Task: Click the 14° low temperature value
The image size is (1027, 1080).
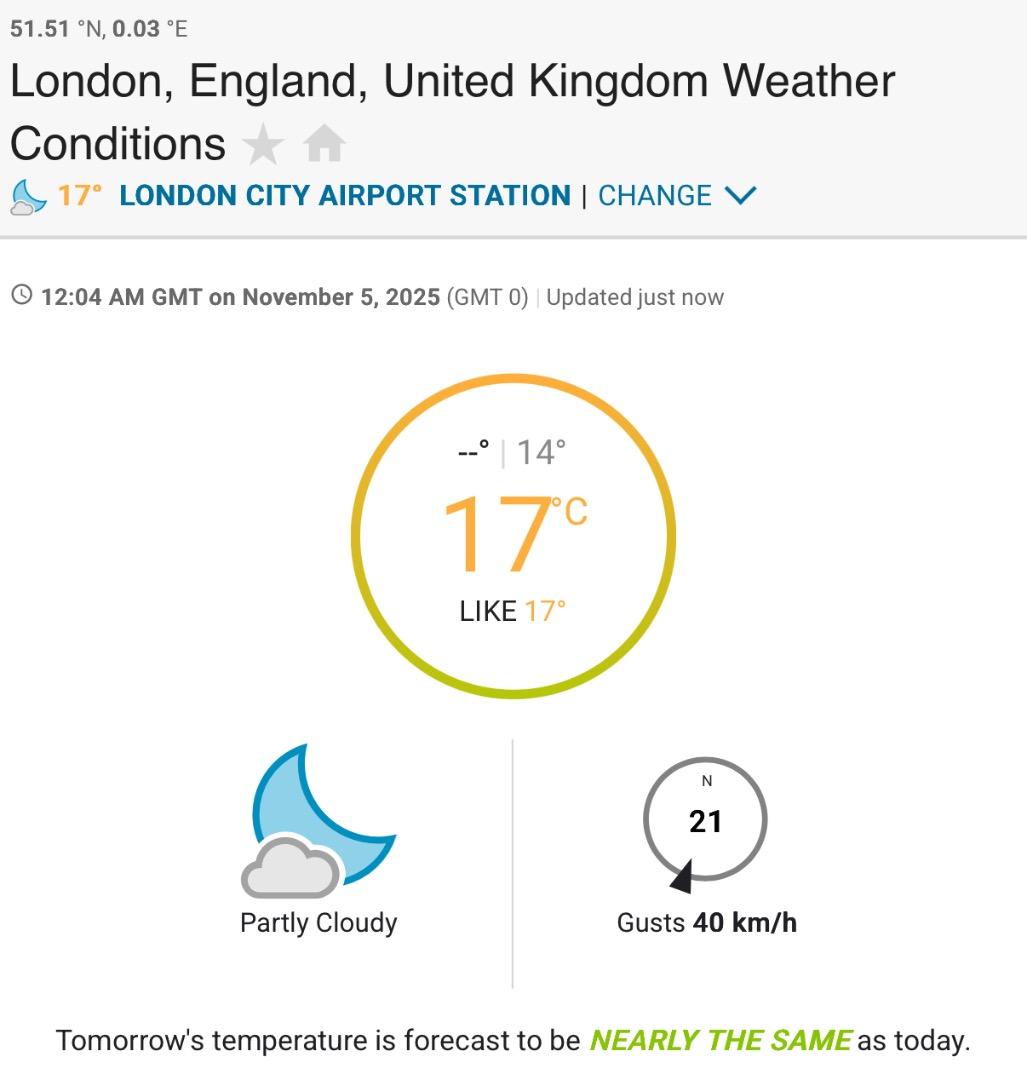Action: 541,452
